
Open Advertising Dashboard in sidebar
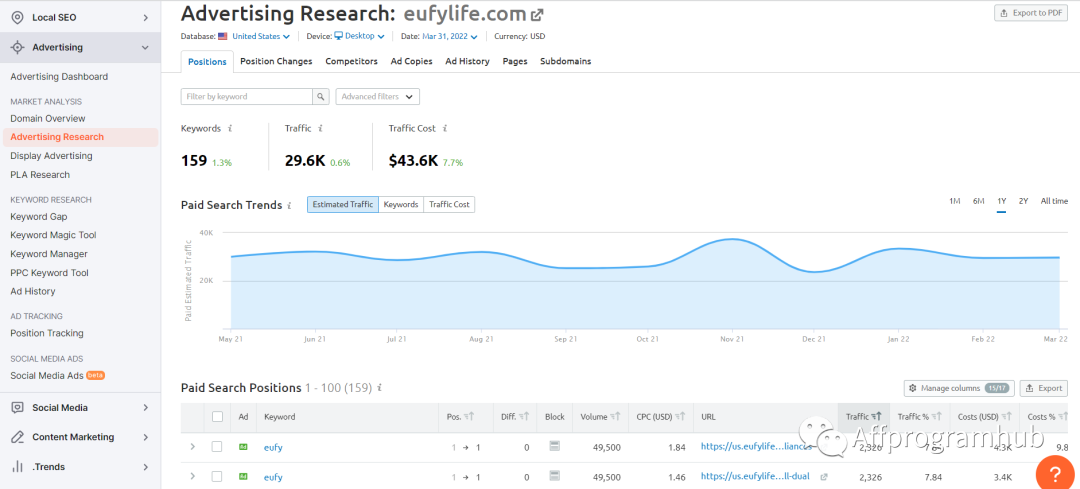click(59, 76)
